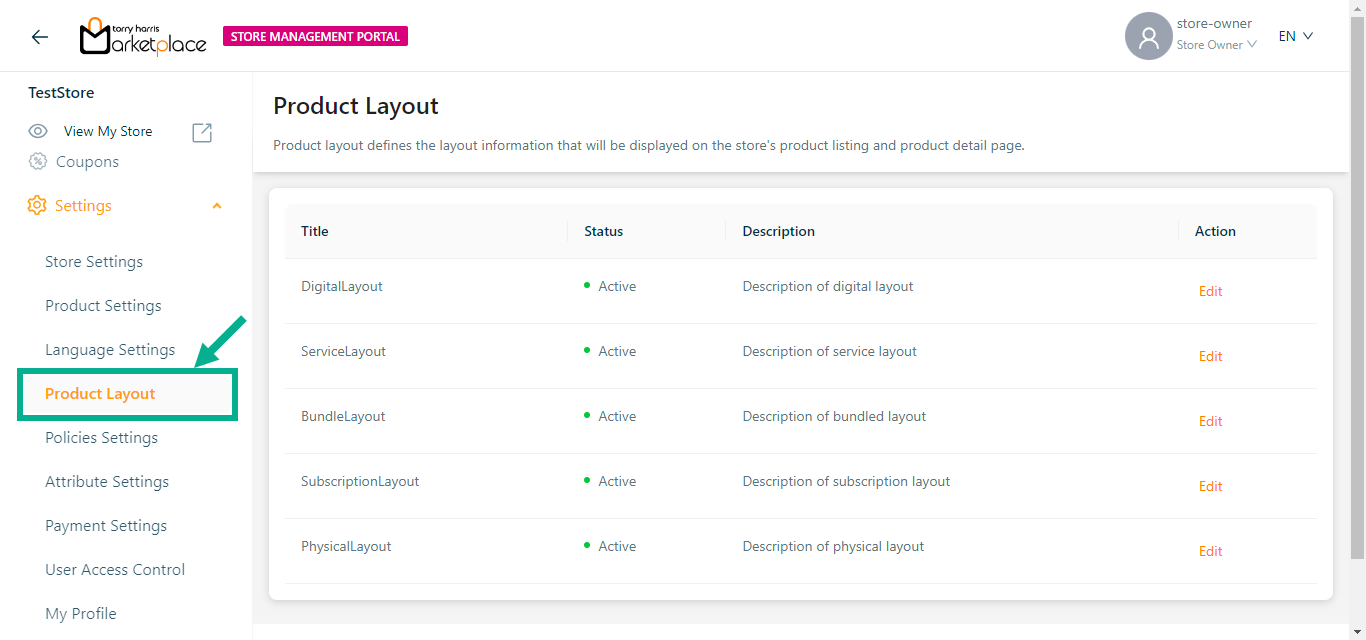Open the EN language dropdown
Viewport: 1366px width, 640px height.
pos(1295,36)
